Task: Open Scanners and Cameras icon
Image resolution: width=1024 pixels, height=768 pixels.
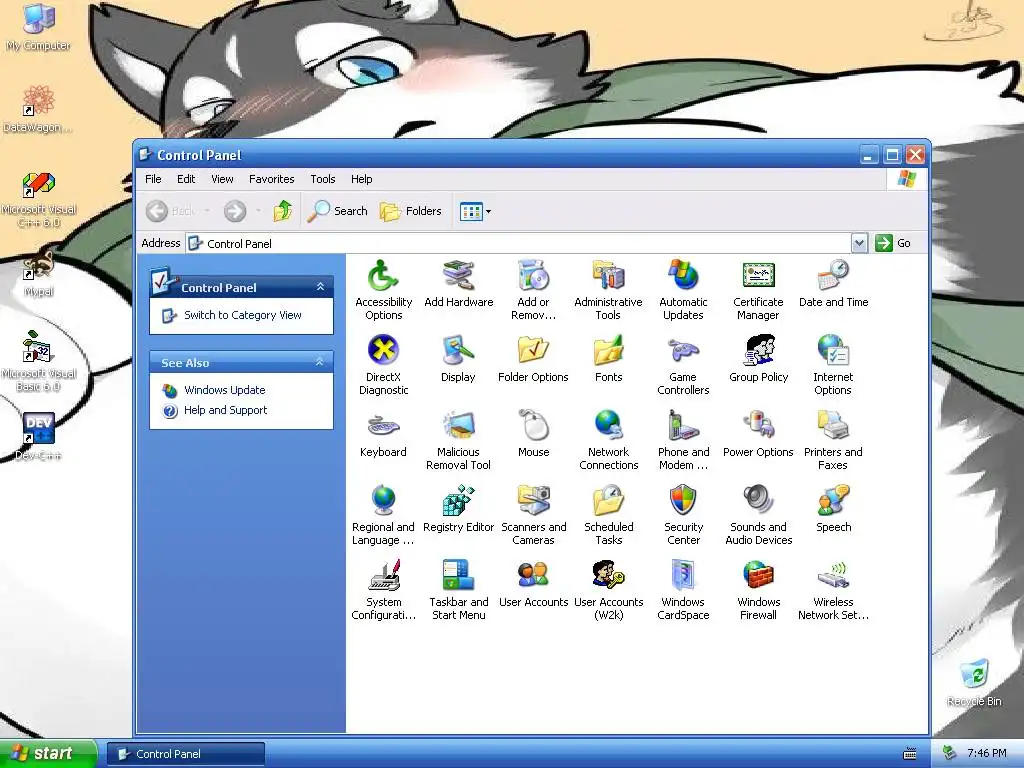Action: (x=534, y=501)
